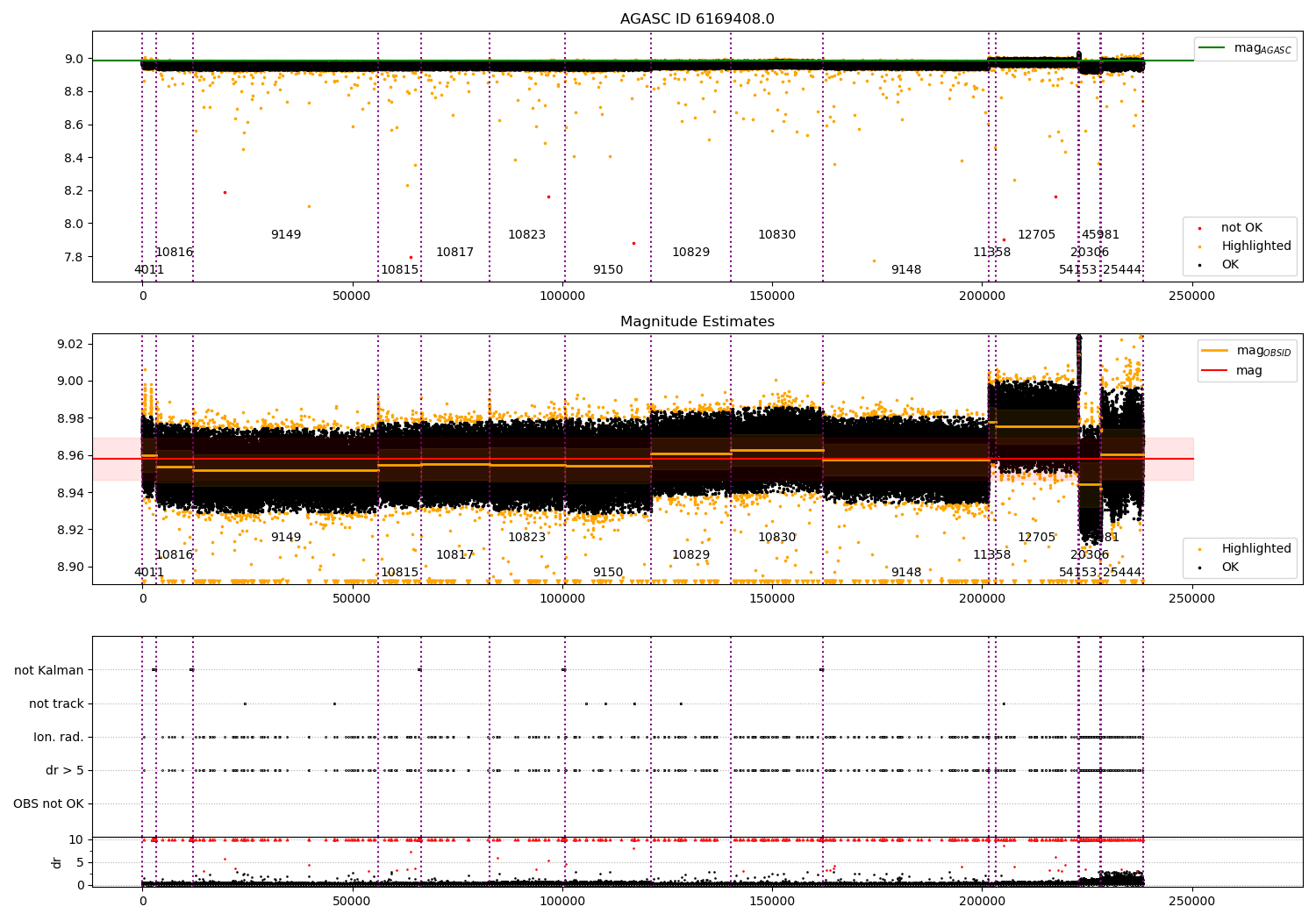
Task: Select the 'not track' row label
Action: point(56,703)
